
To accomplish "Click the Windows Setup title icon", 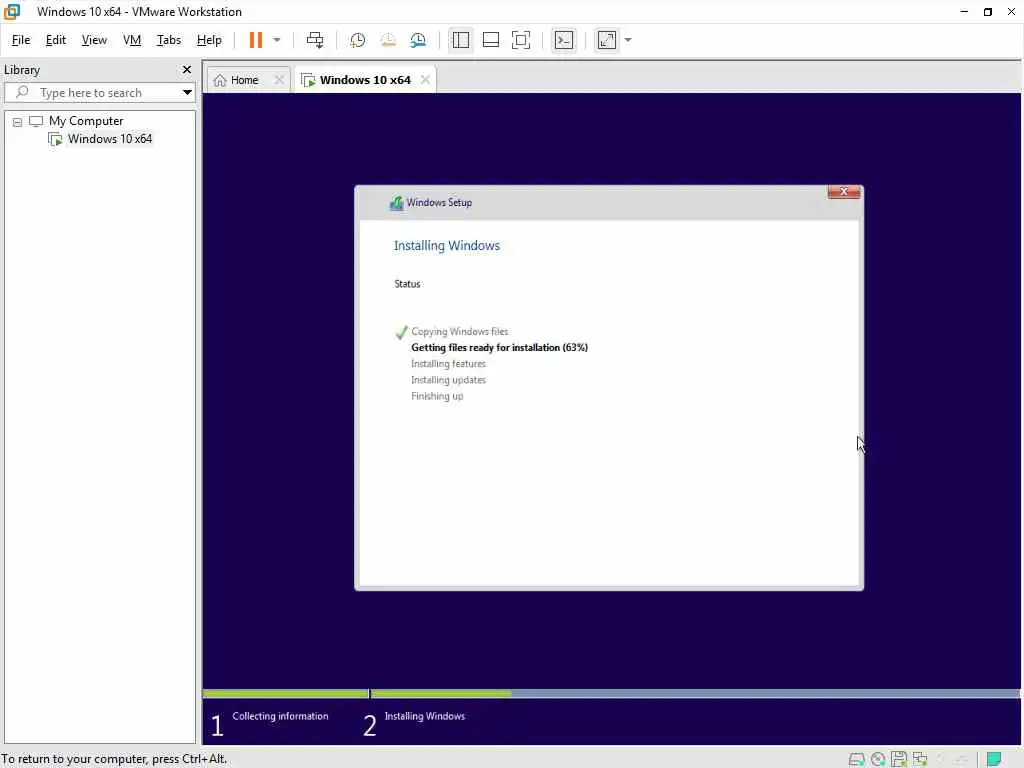I will pos(396,203).
